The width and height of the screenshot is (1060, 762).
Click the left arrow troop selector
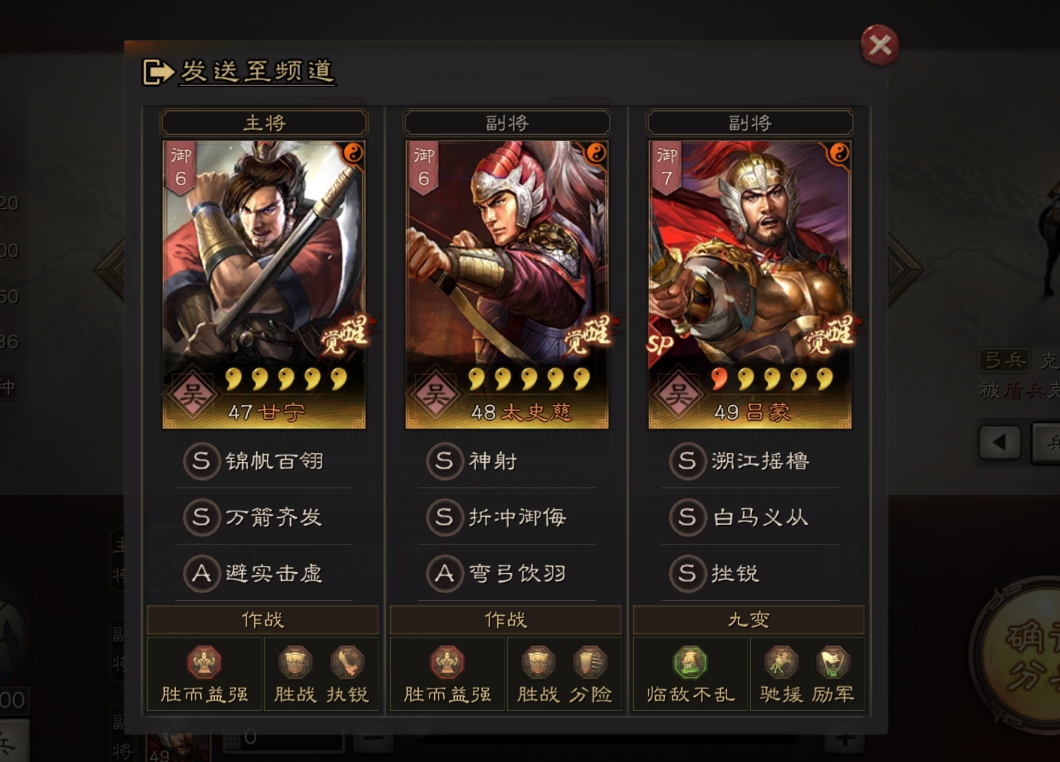pos(999,443)
